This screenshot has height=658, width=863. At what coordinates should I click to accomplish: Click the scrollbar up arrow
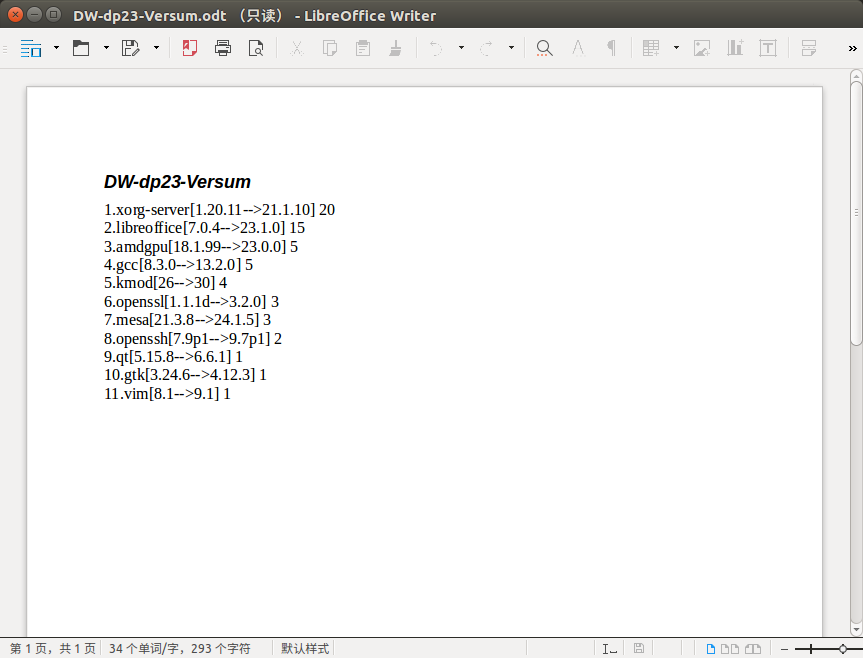(856, 75)
